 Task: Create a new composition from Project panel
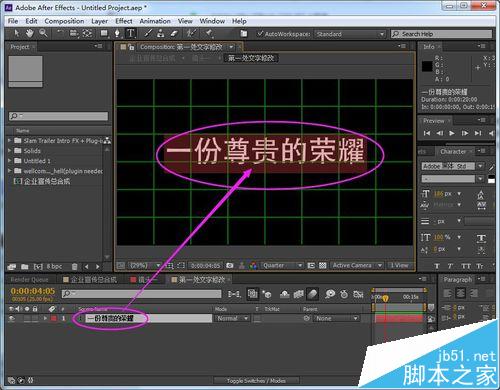click(x=38, y=267)
